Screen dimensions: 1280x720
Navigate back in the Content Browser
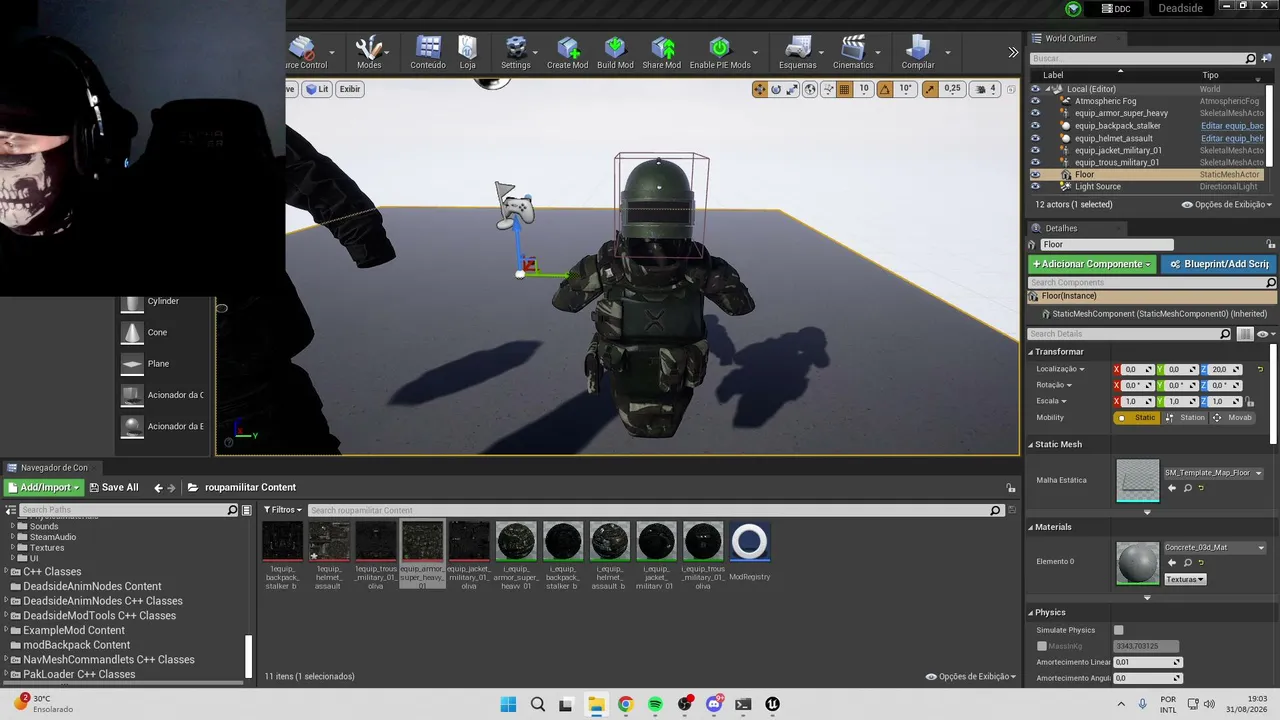158,488
